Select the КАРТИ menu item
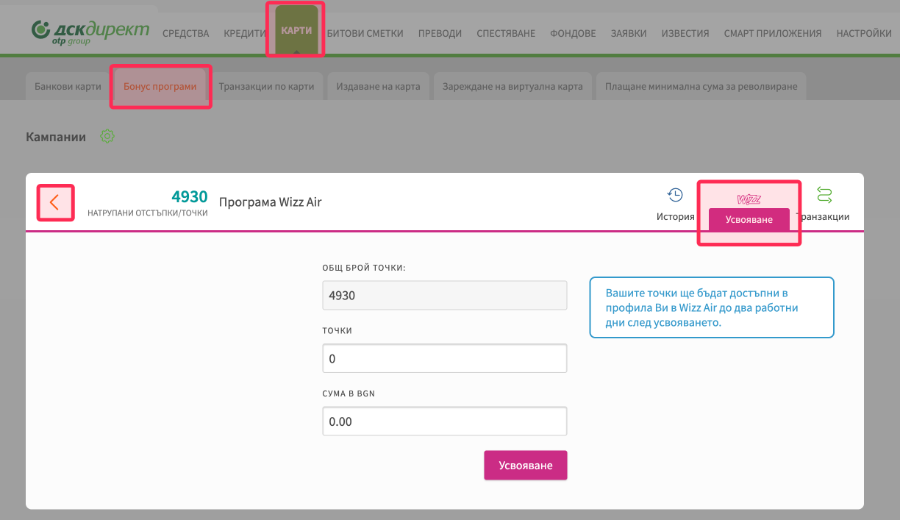The height and width of the screenshot is (520, 900). click(296, 30)
